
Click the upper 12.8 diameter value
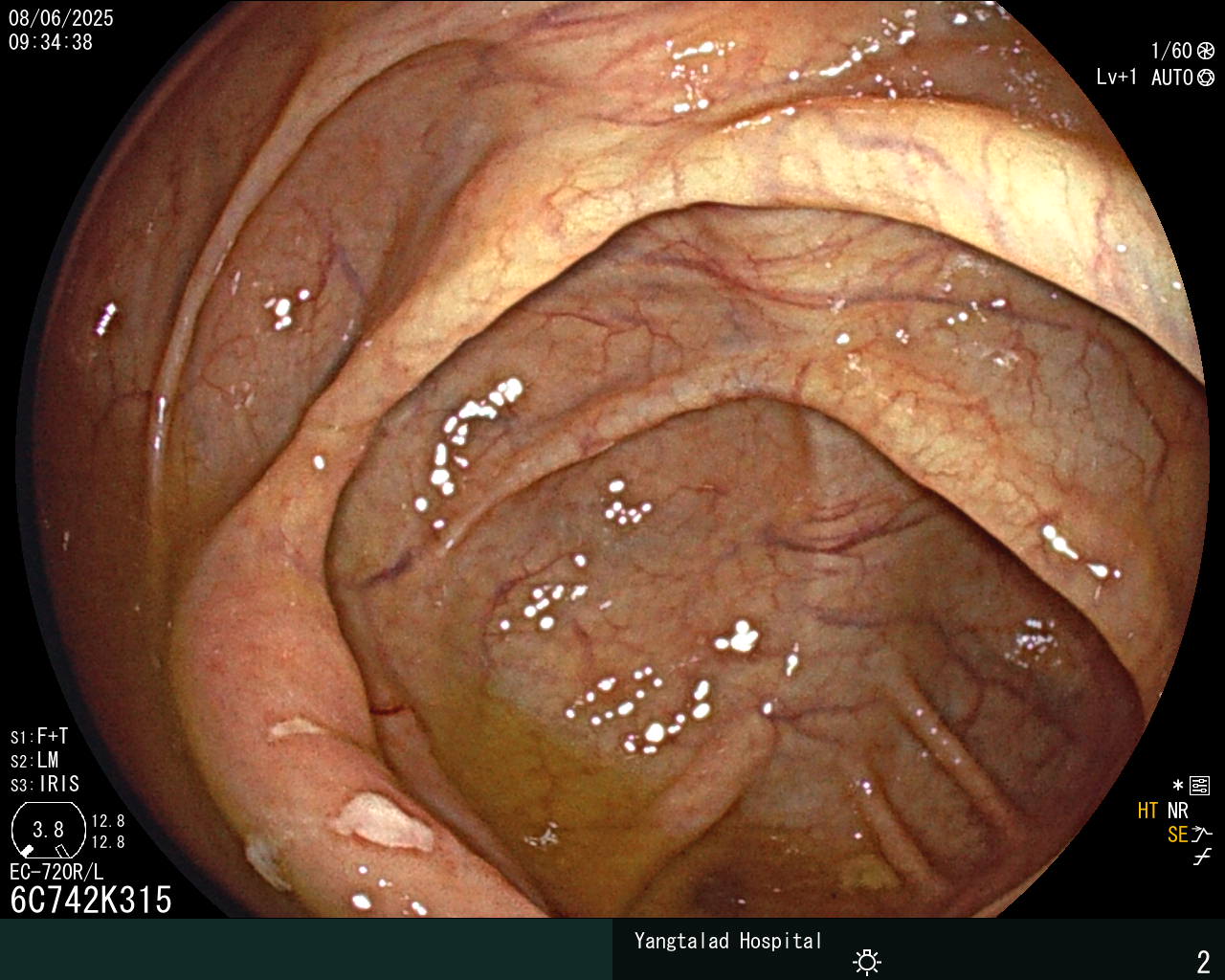click(x=108, y=821)
